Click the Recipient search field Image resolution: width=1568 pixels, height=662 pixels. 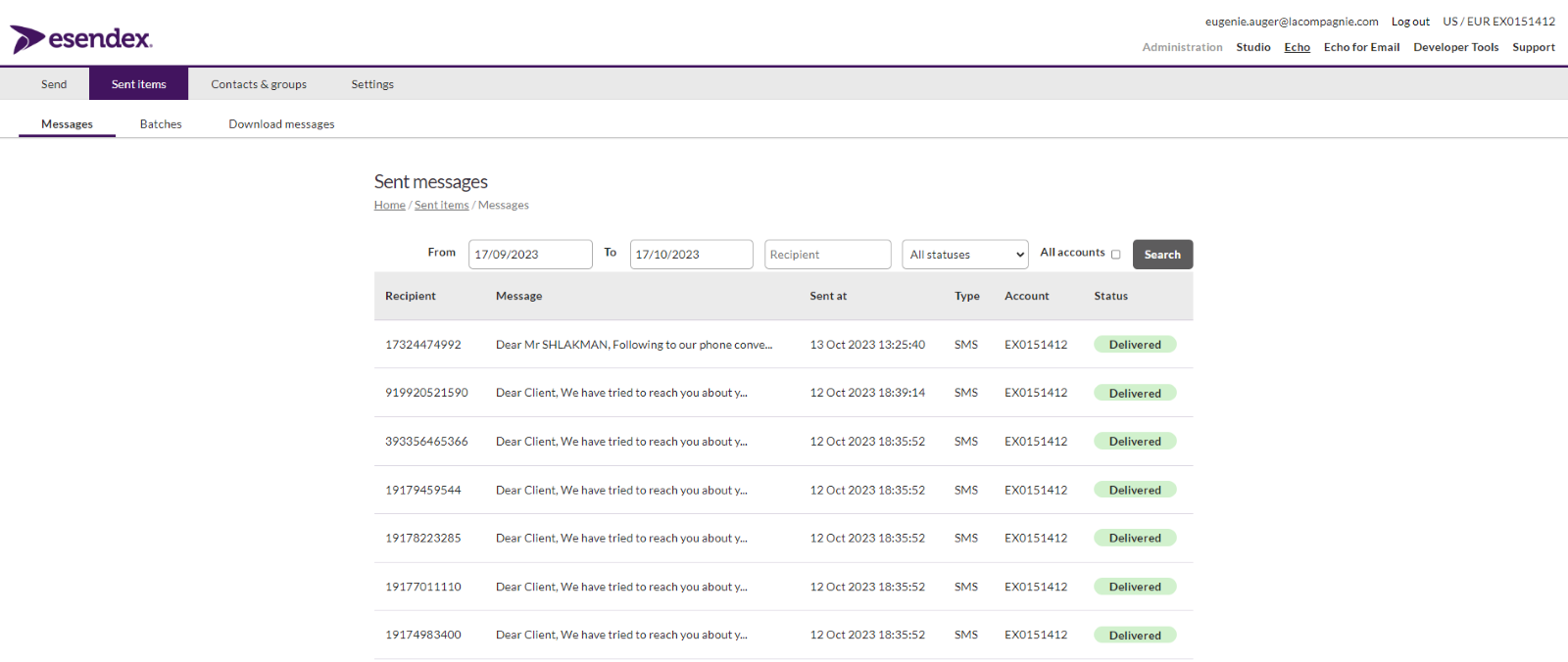[x=827, y=255]
